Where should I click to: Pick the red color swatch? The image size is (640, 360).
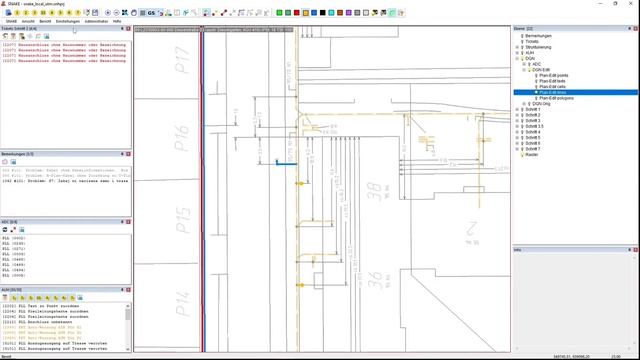click(x=297, y=13)
